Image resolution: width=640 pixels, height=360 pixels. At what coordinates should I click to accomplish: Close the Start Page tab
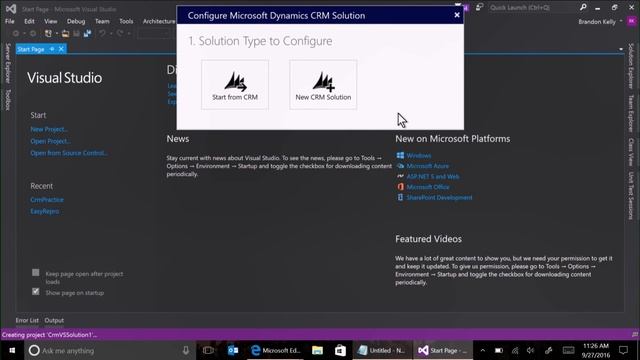pos(61,49)
